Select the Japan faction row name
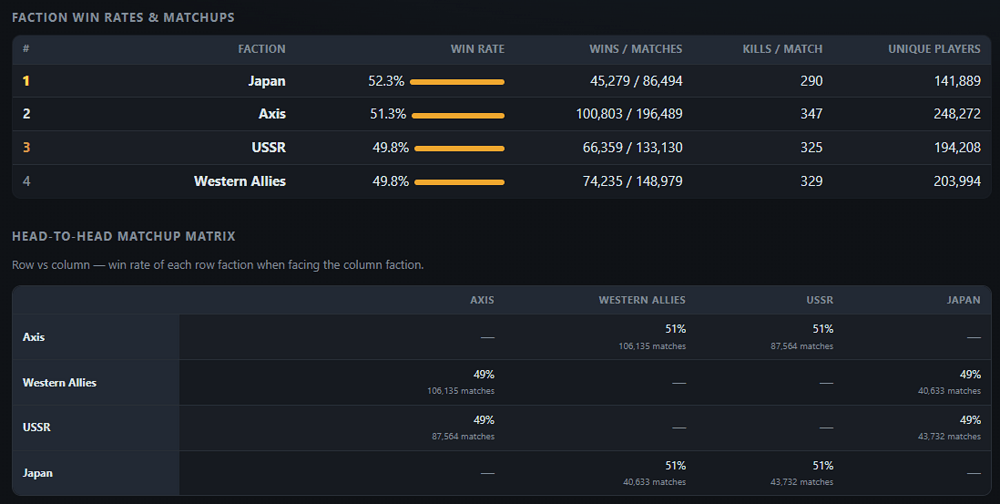 pyautogui.click(x=267, y=81)
